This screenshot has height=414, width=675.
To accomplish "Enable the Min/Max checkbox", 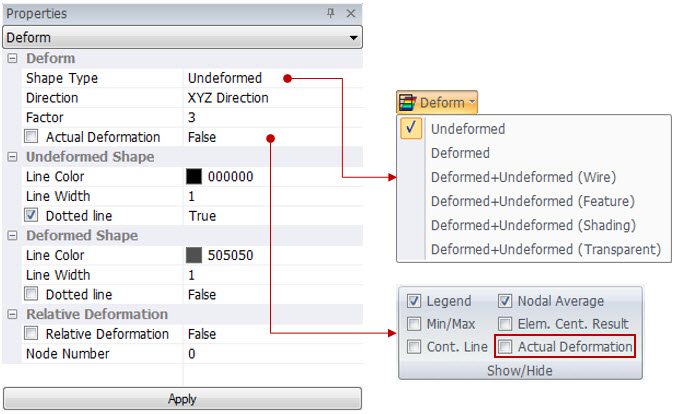I will pyautogui.click(x=415, y=324).
